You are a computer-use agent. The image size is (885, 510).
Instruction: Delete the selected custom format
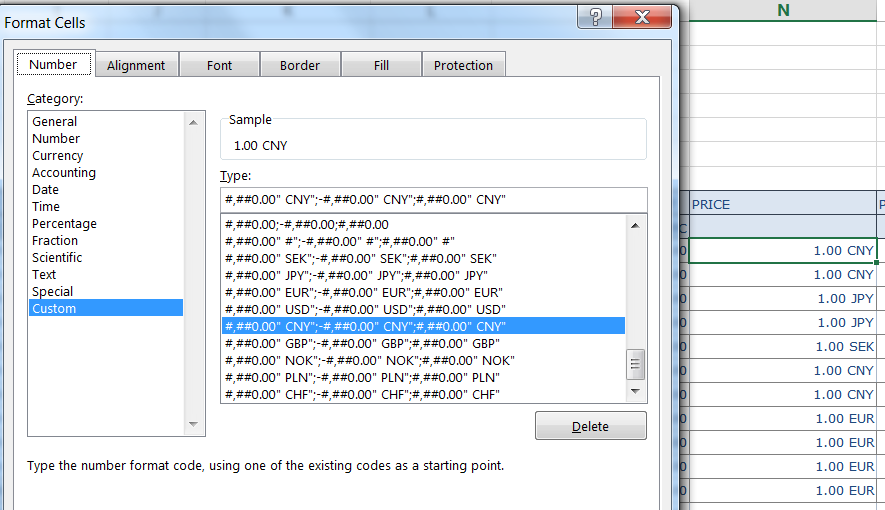point(590,426)
